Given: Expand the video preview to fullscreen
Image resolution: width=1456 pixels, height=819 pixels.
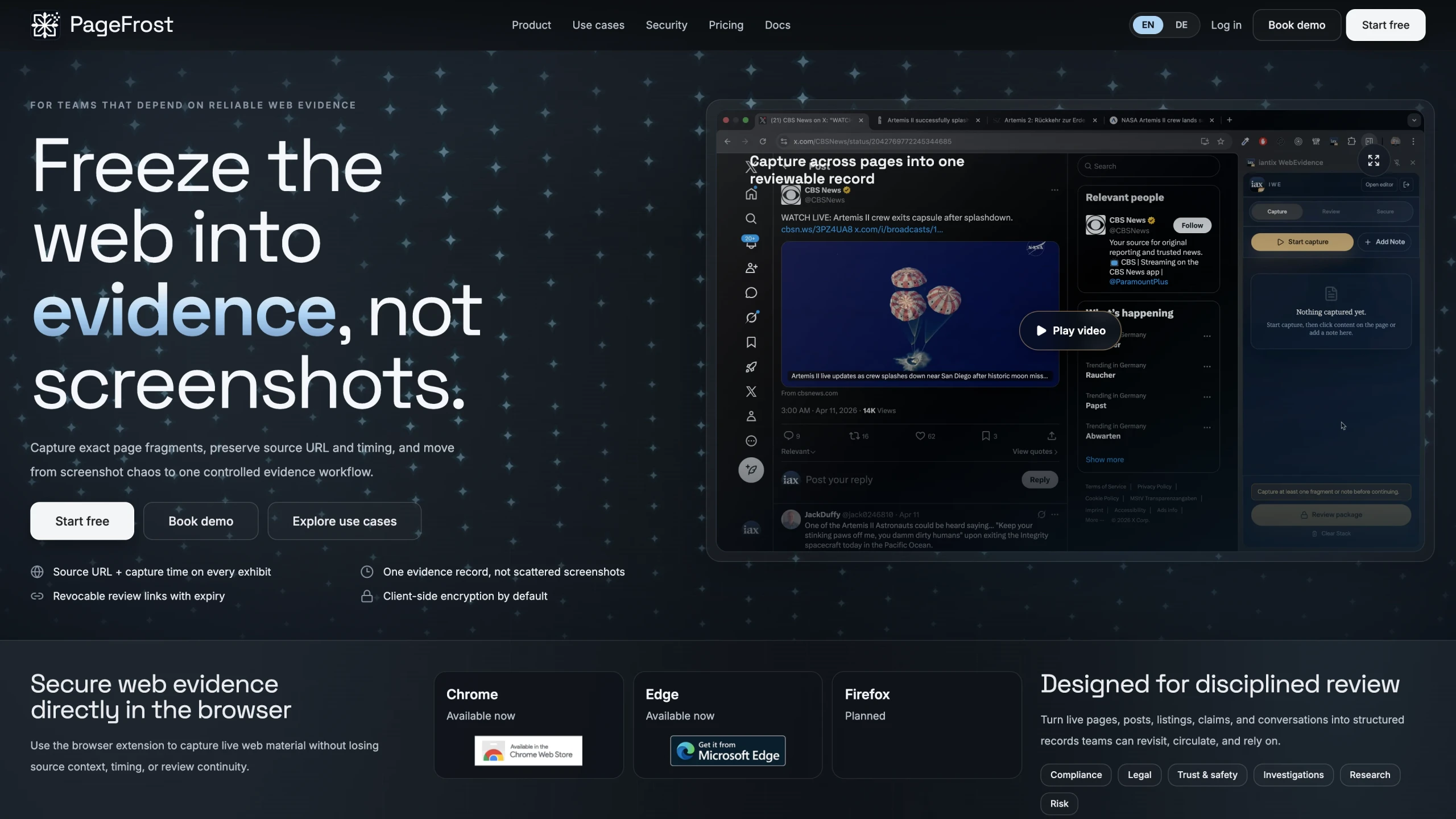Looking at the screenshot, I should tap(1374, 160).
